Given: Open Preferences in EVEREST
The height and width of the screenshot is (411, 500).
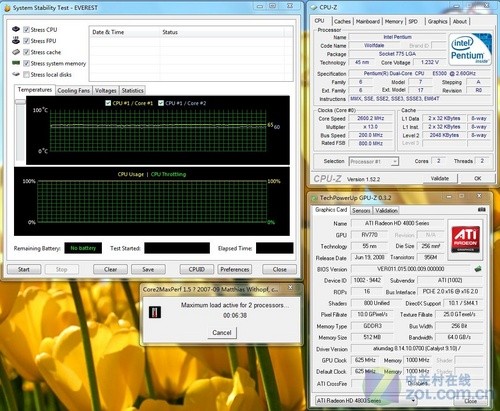Looking at the screenshot, I should click(235, 269).
